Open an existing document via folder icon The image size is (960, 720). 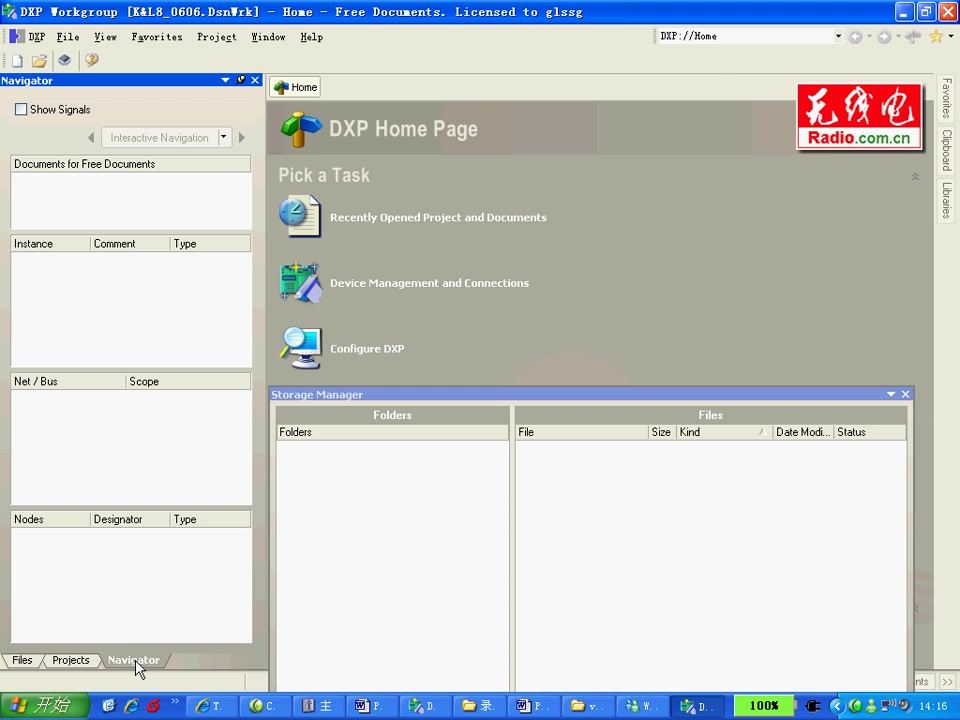(40, 60)
